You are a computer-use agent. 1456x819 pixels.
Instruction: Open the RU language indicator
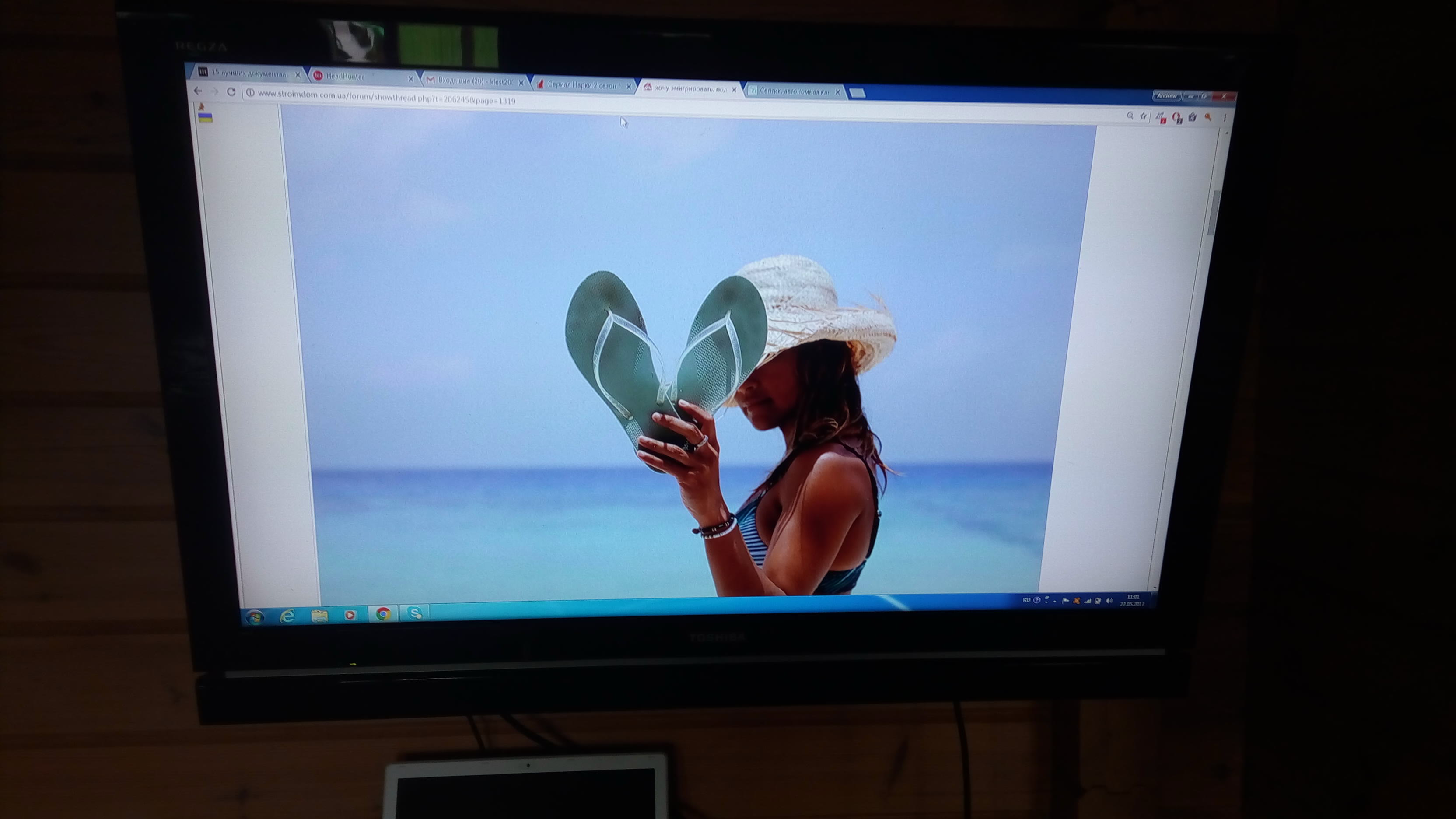[x=1026, y=600]
